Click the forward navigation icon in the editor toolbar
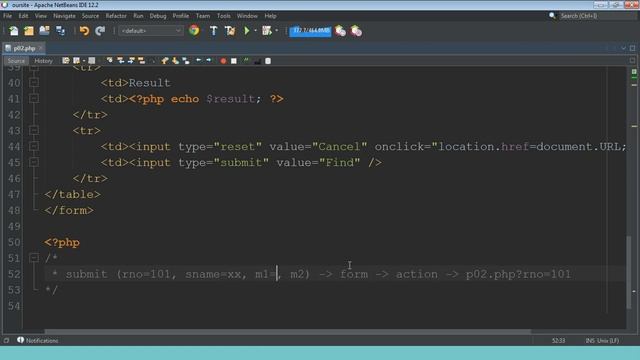This screenshot has height=360, width=640. (x=92, y=61)
